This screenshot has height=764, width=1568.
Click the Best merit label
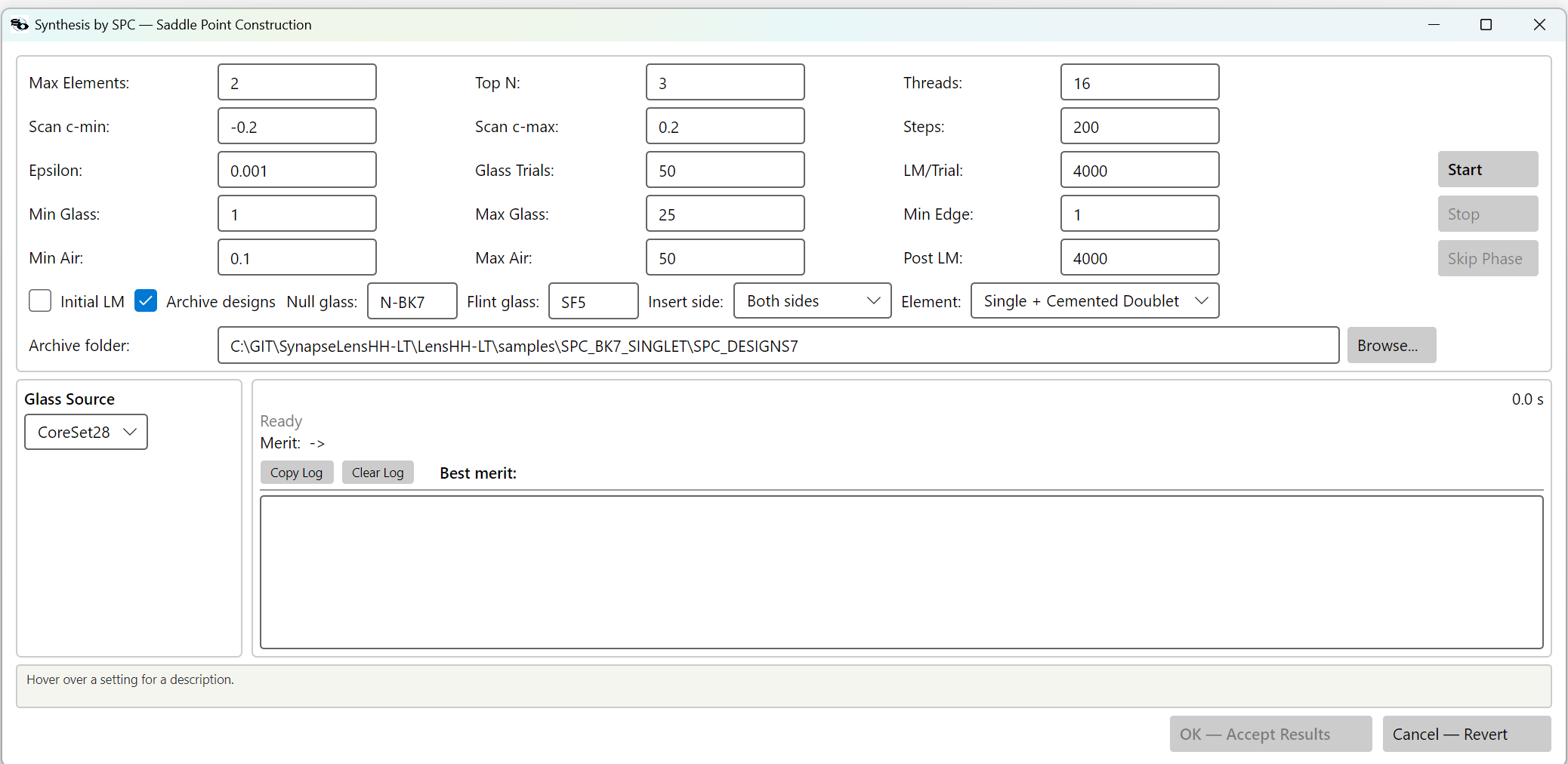pyautogui.click(x=478, y=473)
